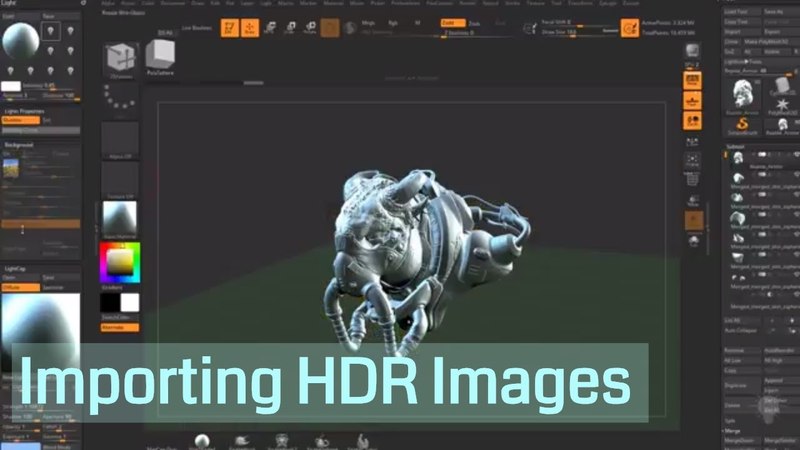Select the PolyMesh3D star tool
Screen dimensions: 800x450
click(782, 108)
